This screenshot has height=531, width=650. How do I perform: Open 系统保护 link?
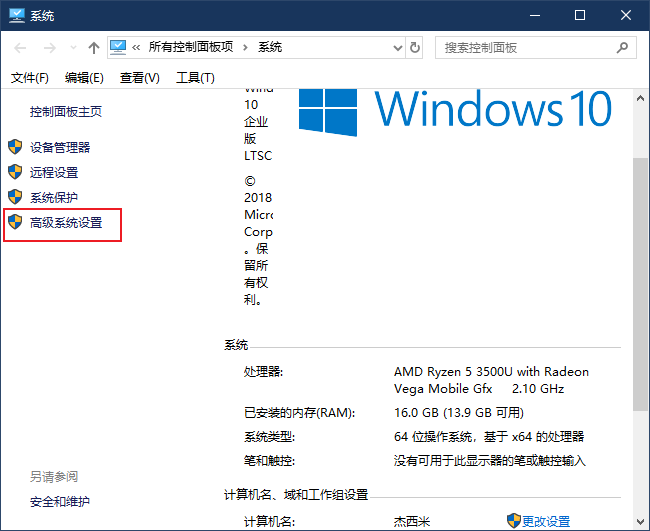coord(54,198)
